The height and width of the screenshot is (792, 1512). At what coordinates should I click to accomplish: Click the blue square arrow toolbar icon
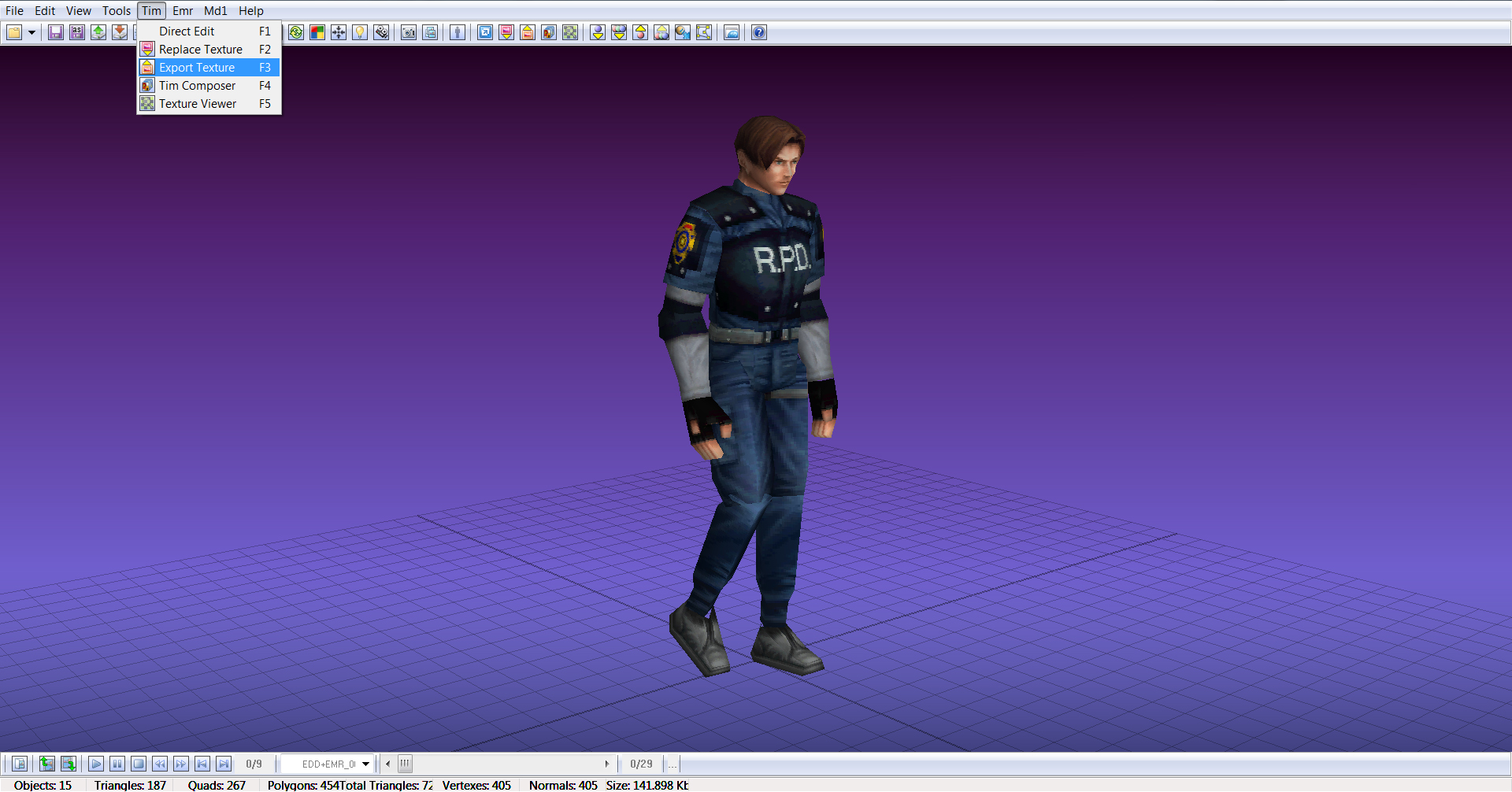tap(485, 32)
